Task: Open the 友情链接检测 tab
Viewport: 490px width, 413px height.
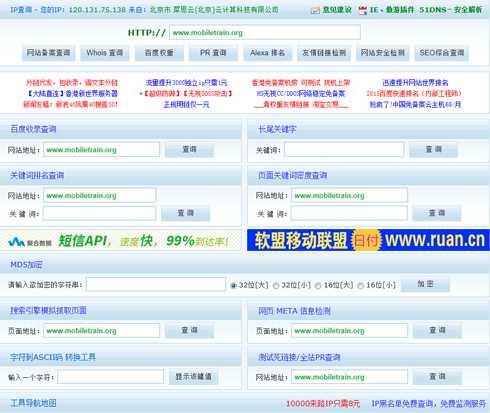Action: tap(324, 53)
